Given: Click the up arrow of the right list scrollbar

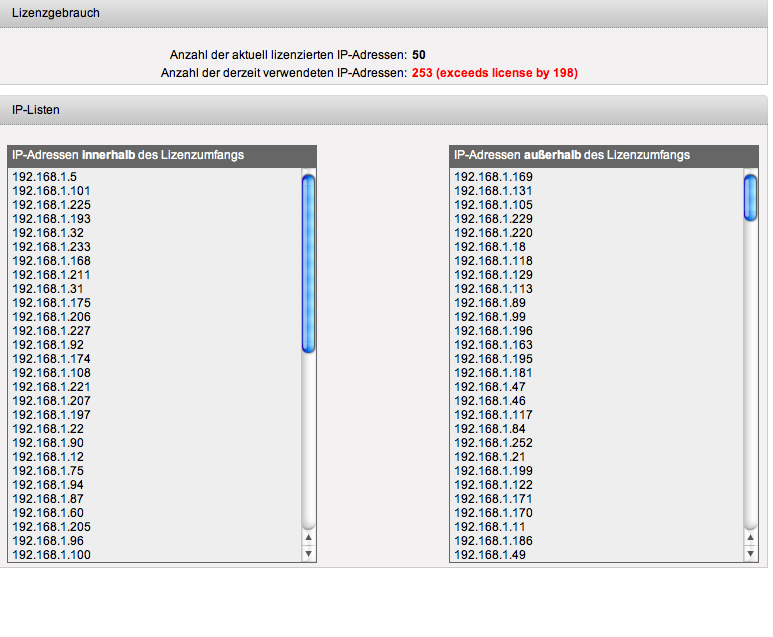Looking at the screenshot, I should [x=750, y=538].
